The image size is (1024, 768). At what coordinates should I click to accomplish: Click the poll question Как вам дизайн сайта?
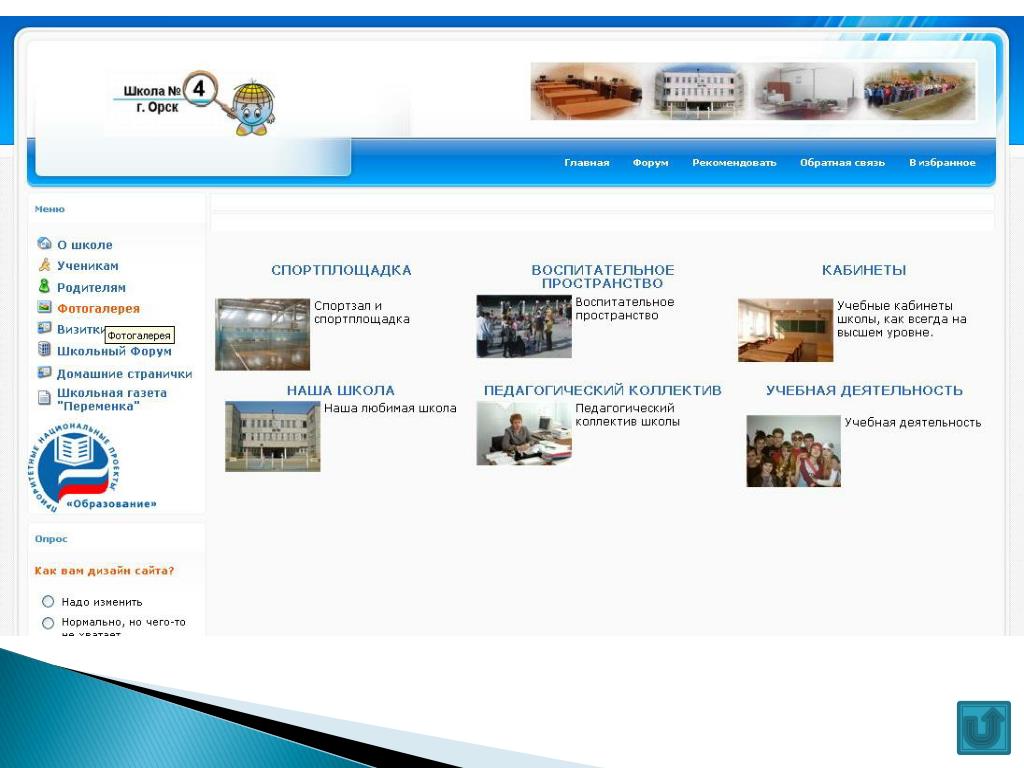pyautogui.click(x=104, y=571)
